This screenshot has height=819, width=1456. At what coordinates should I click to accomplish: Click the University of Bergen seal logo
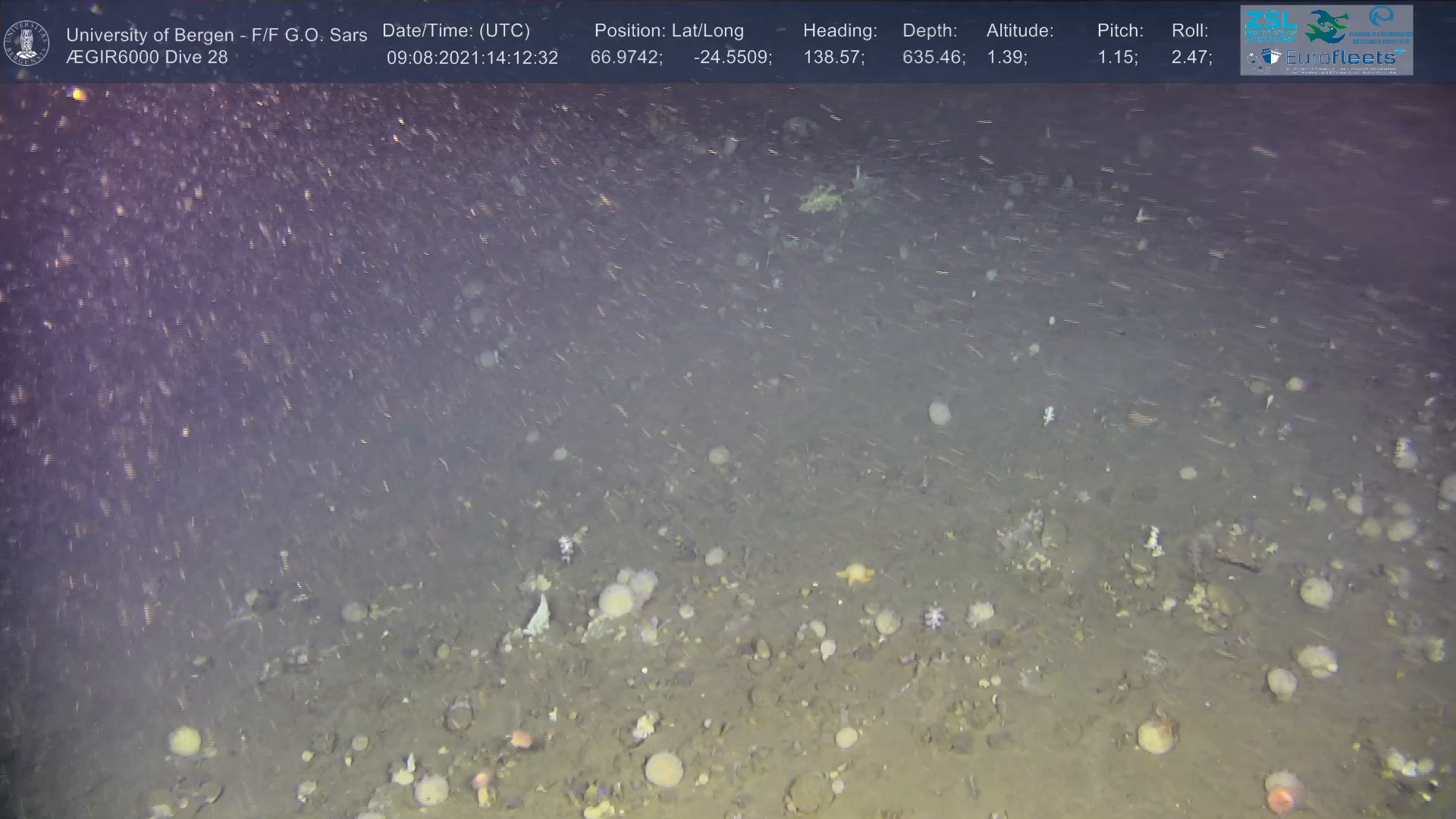tap(27, 43)
